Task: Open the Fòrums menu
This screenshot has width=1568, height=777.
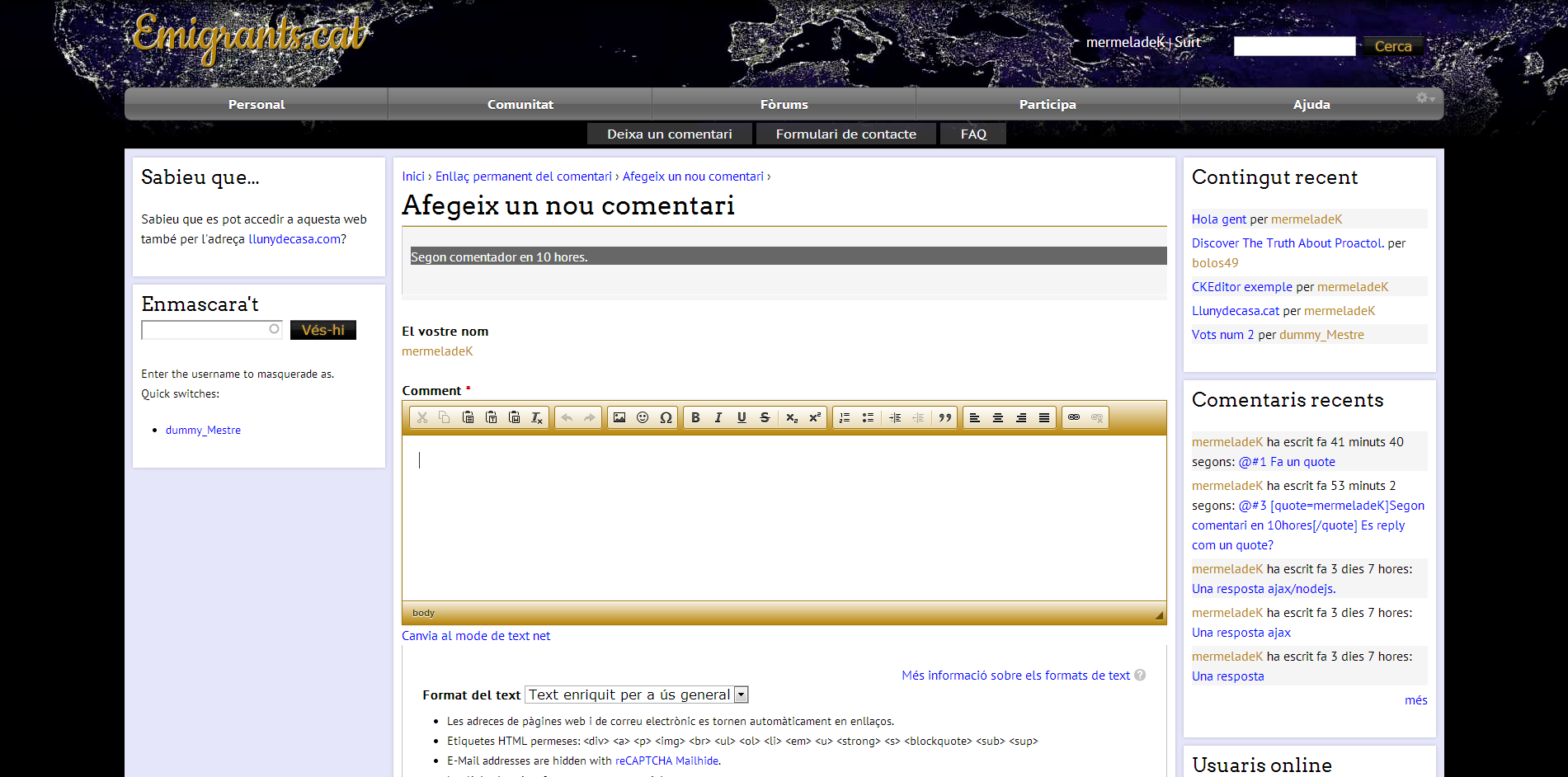Action: [x=783, y=104]
